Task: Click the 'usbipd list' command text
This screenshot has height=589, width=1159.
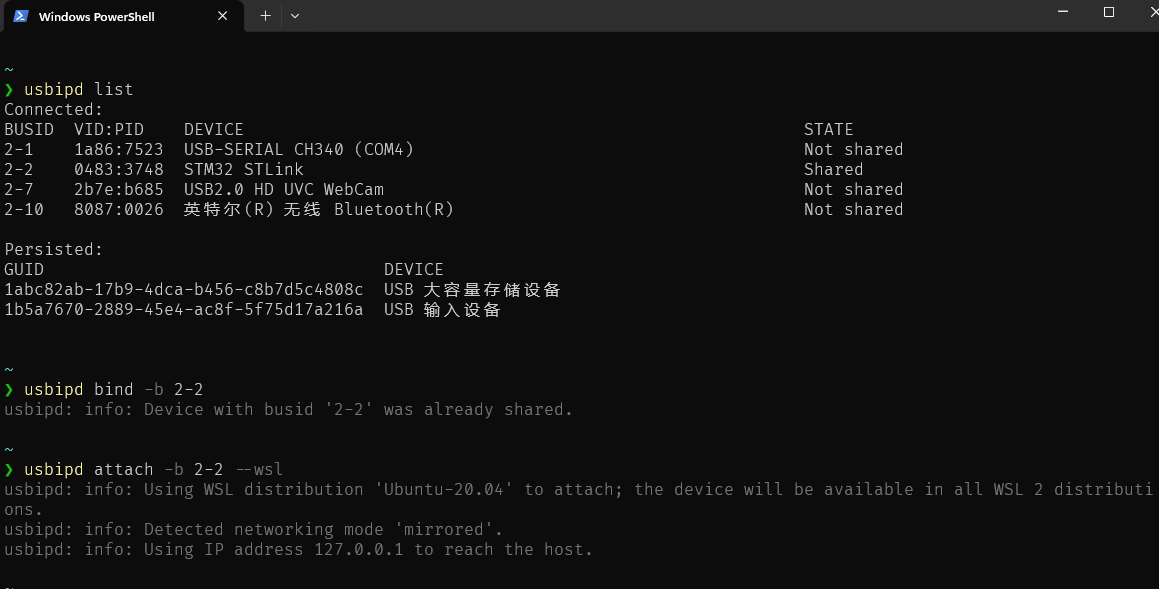Action: point(78,90)
